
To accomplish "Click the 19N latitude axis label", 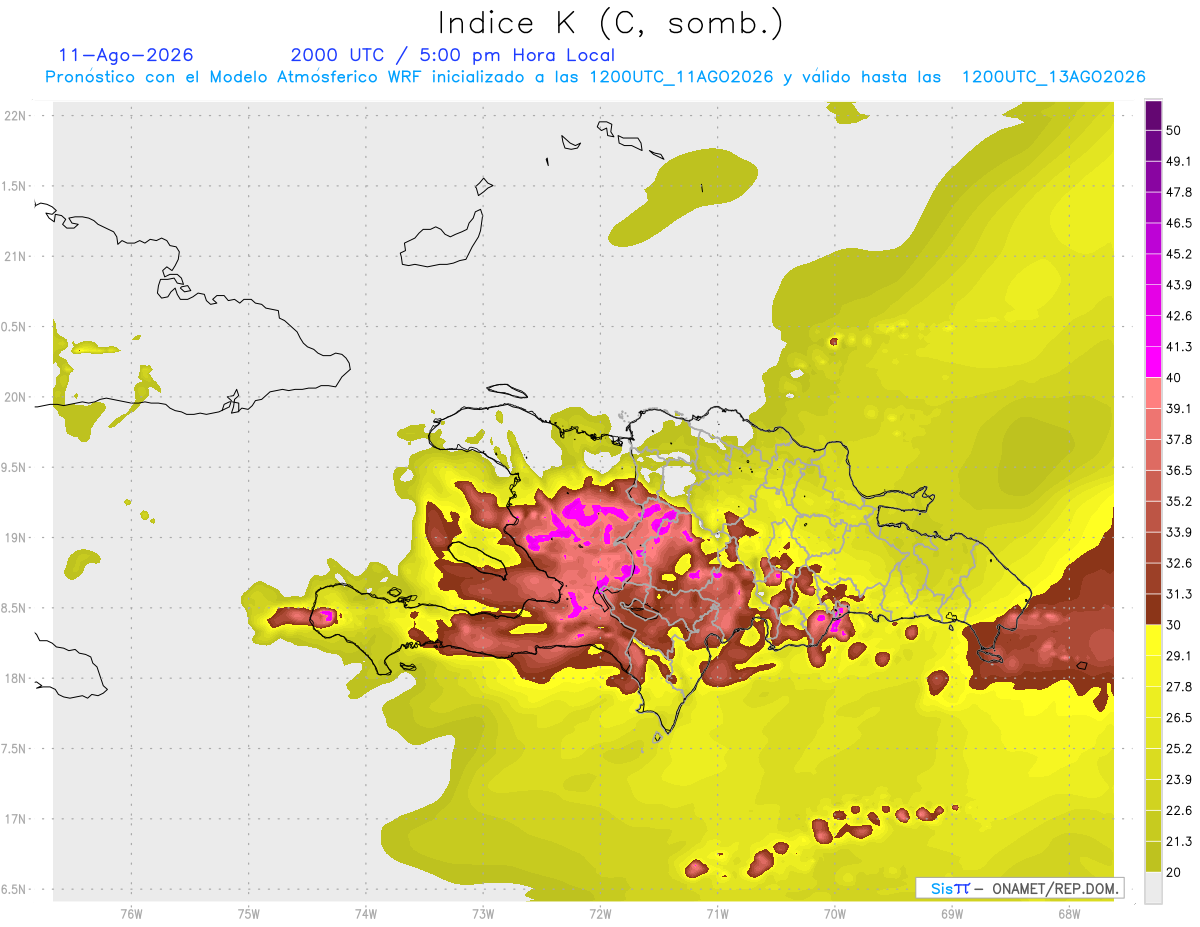I will tap(17, 537).
